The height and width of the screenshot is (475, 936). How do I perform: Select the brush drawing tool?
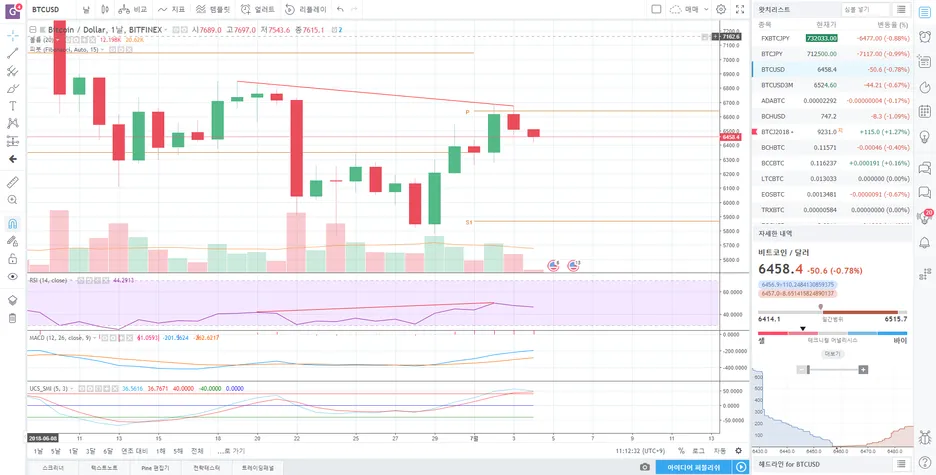coord(13,88)
